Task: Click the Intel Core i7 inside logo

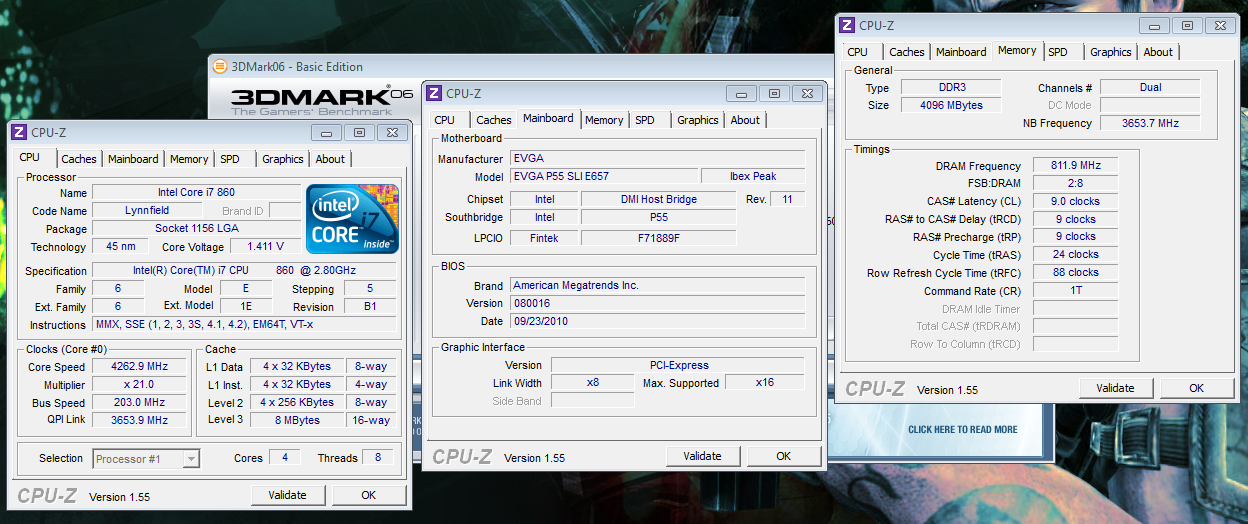Action: tap(353, 217)
